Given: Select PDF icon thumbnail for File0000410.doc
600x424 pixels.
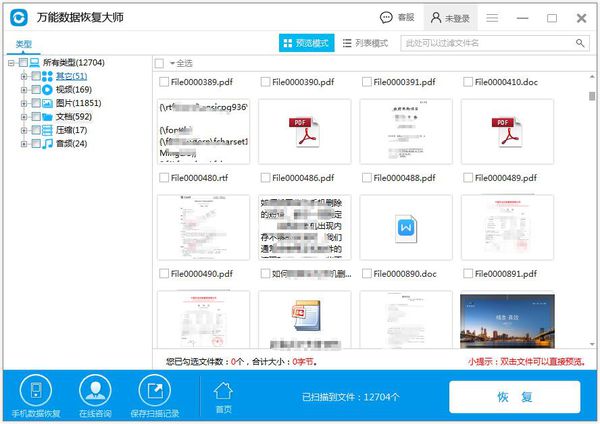Looking at the screenshot, I should coord(507,132).
